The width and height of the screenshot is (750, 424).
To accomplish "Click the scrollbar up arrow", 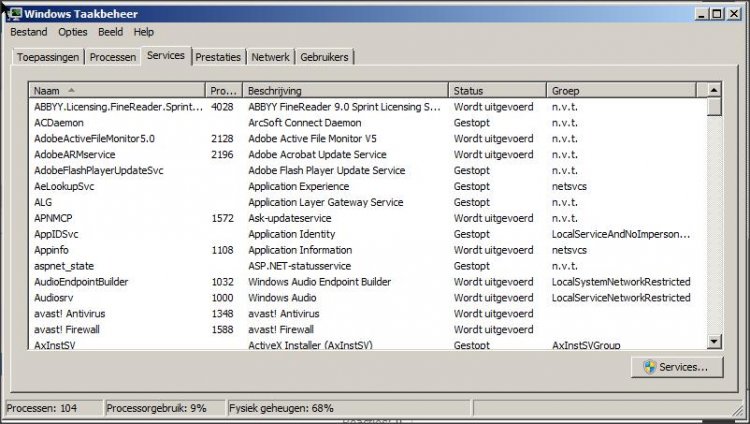I will [714, 90].
